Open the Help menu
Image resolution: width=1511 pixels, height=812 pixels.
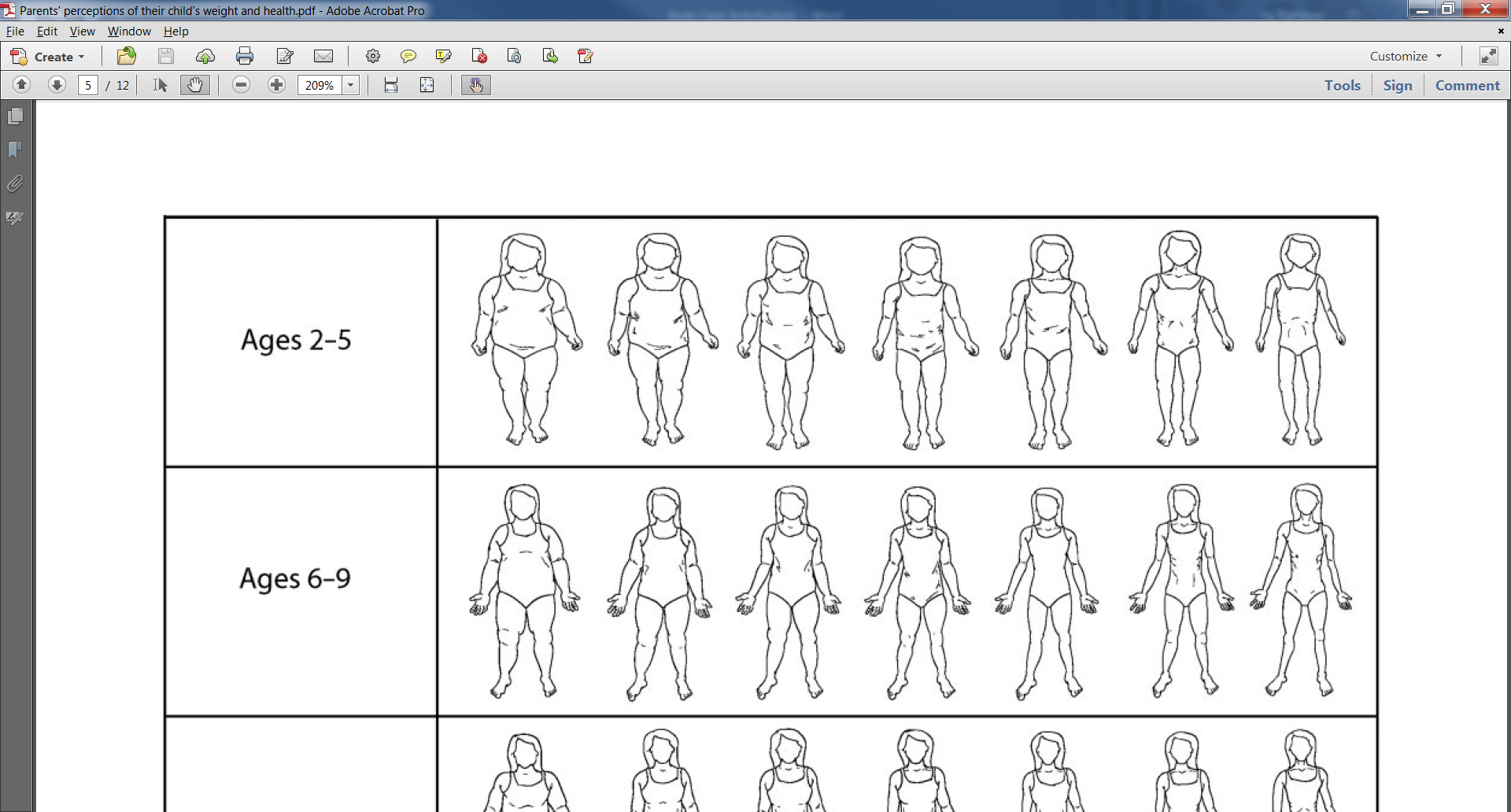176,31
